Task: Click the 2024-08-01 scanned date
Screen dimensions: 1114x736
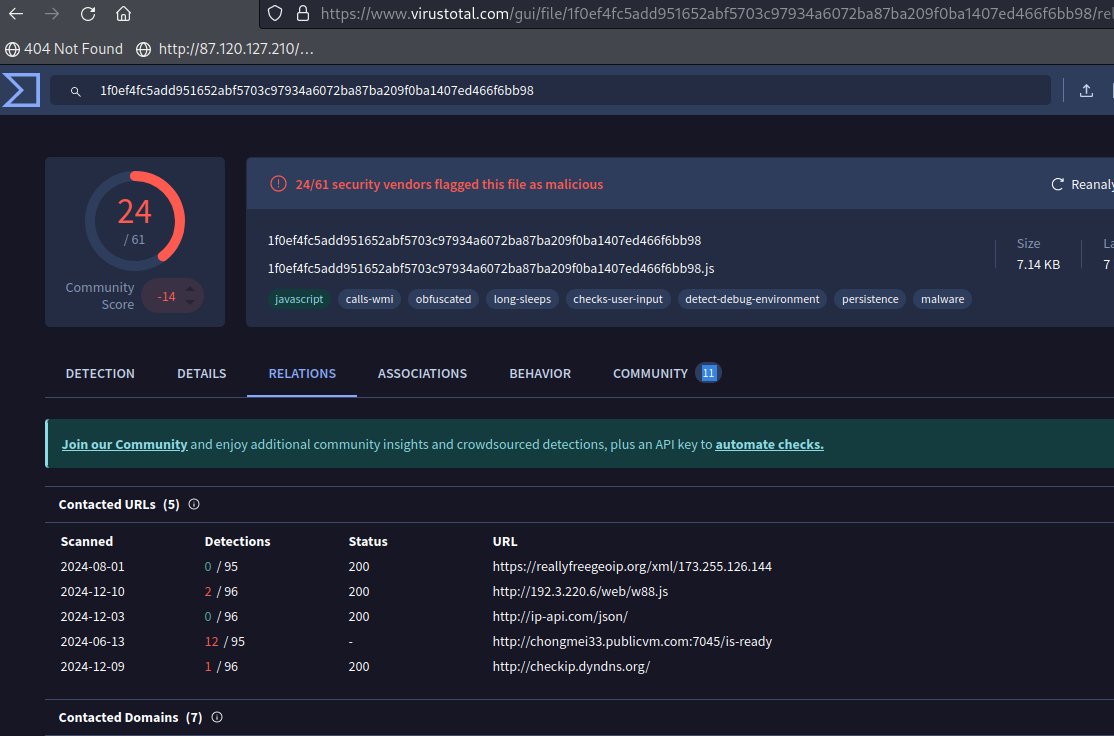Action: [92, 567]
